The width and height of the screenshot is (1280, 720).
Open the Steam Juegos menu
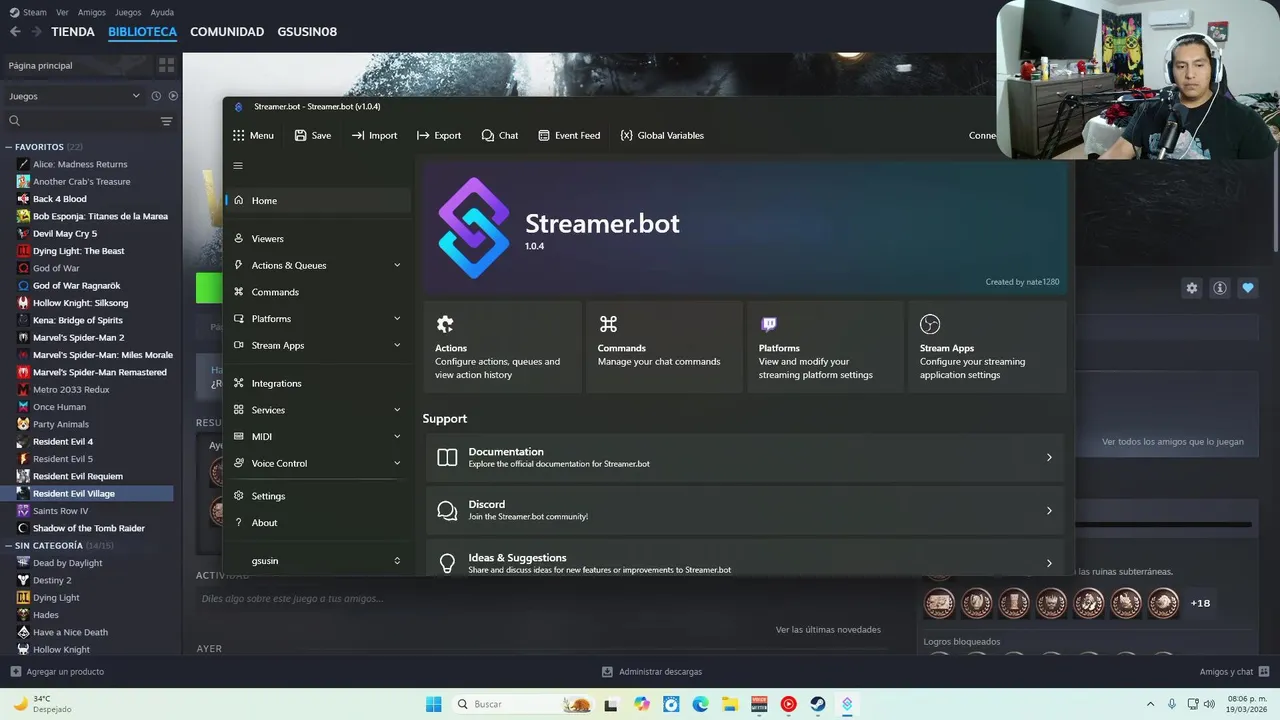click(128, 12)
